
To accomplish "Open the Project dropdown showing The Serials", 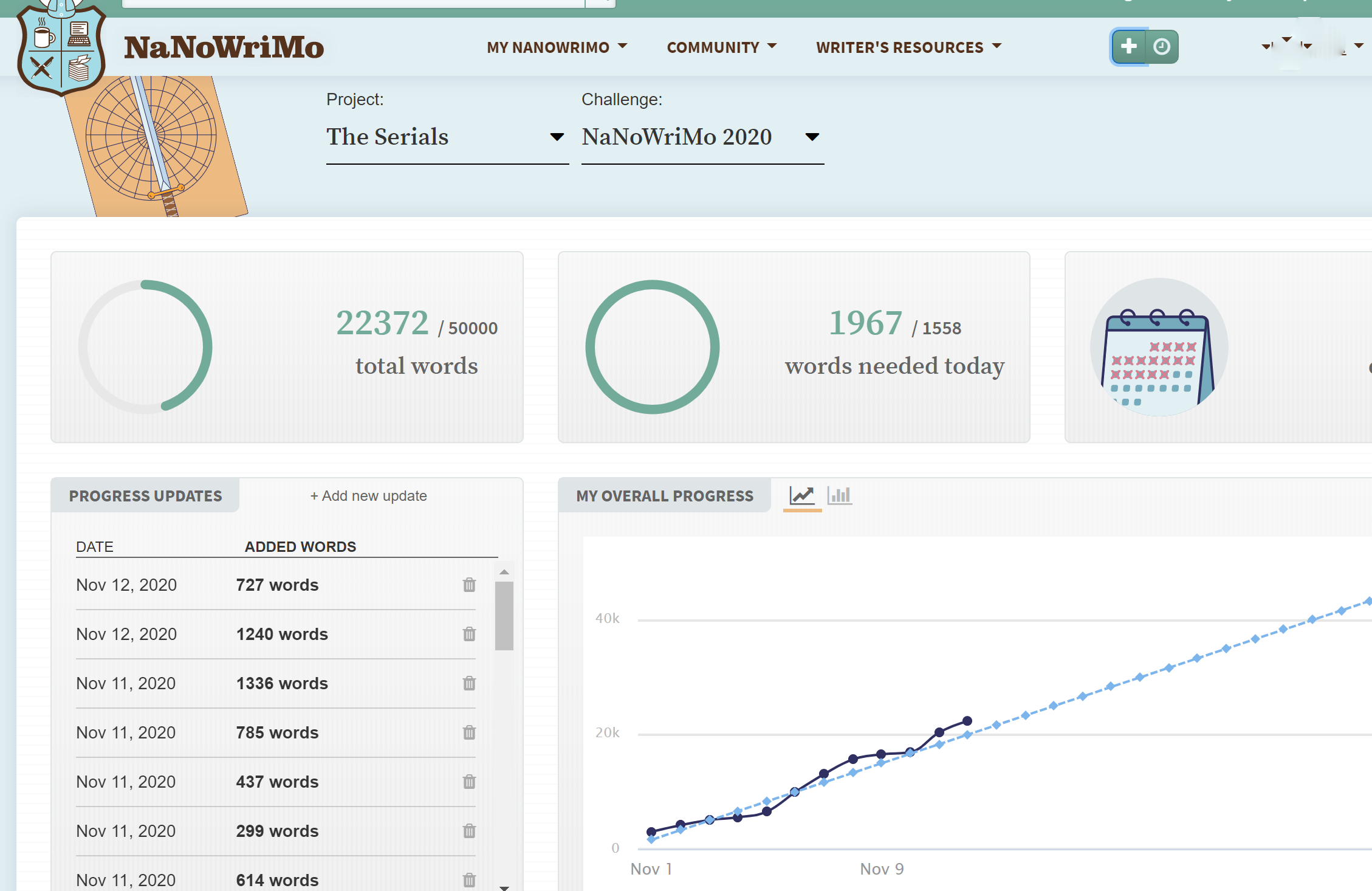I will pos(447,137).
